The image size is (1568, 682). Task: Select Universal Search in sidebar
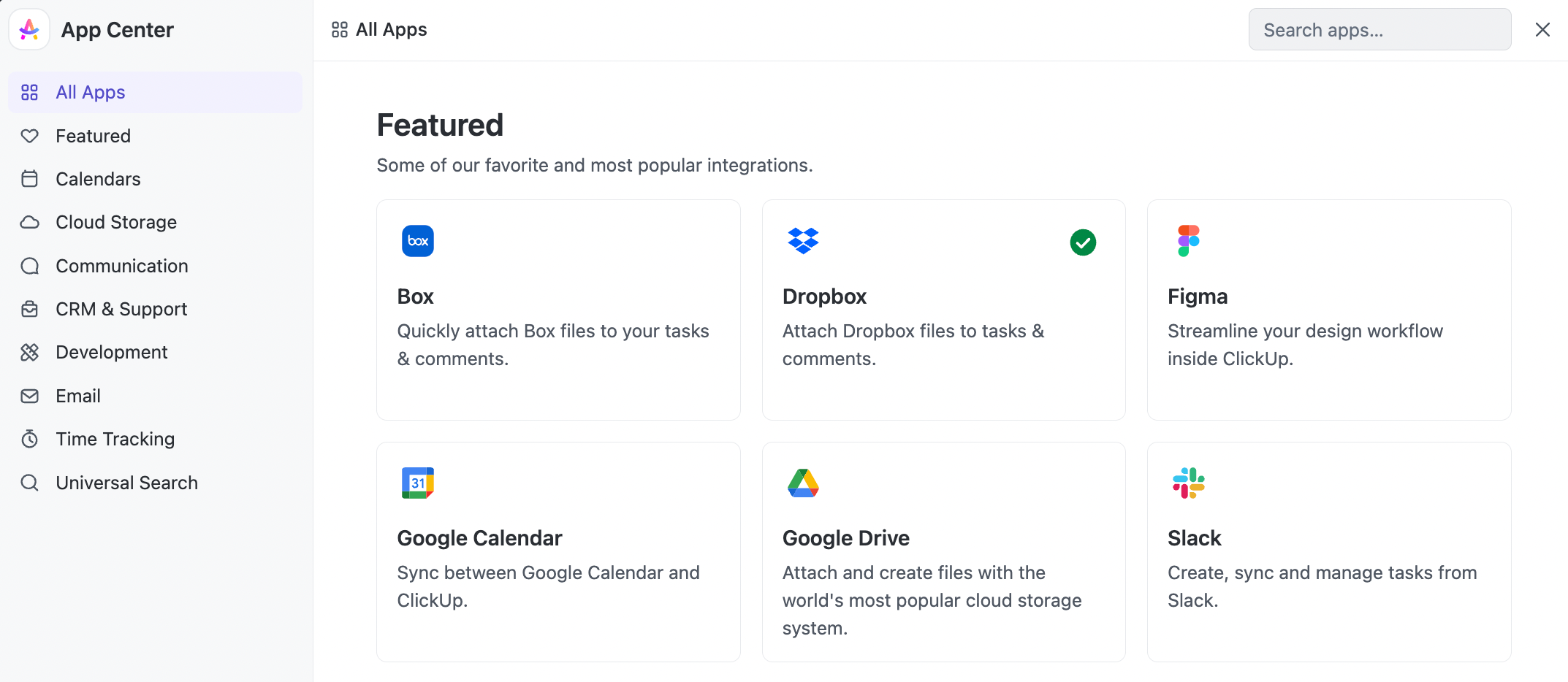pyautogui.click(x=126, y=483)
